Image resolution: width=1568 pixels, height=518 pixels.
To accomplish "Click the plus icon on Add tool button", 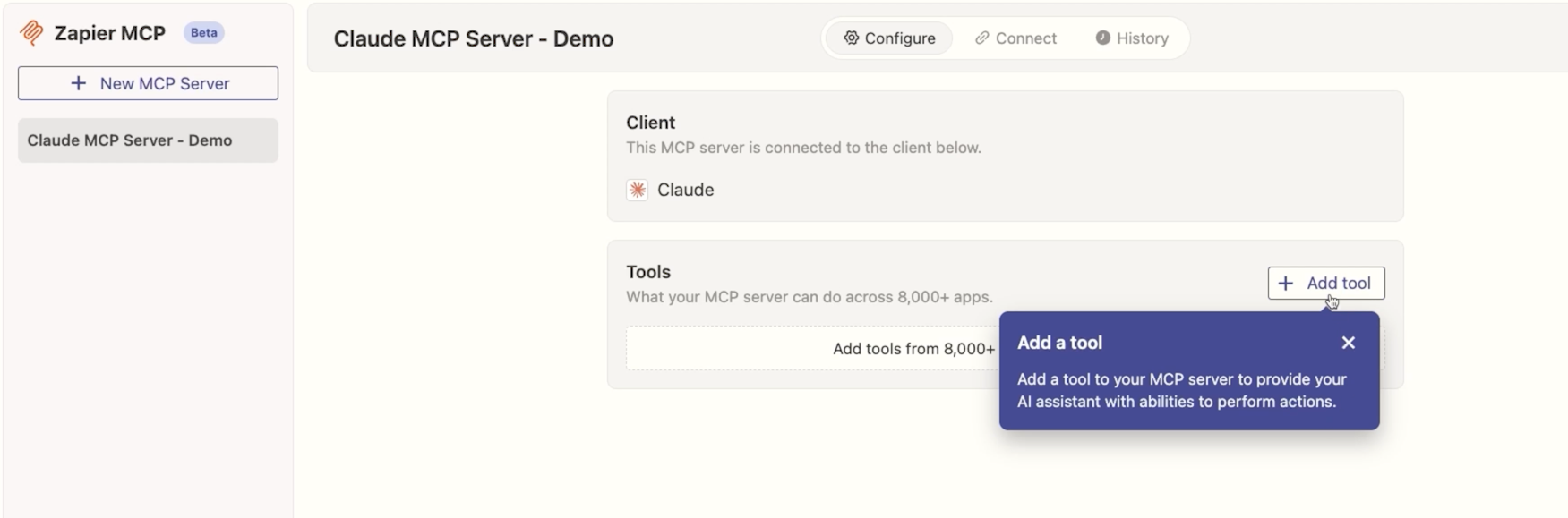I will point(1287,283).
